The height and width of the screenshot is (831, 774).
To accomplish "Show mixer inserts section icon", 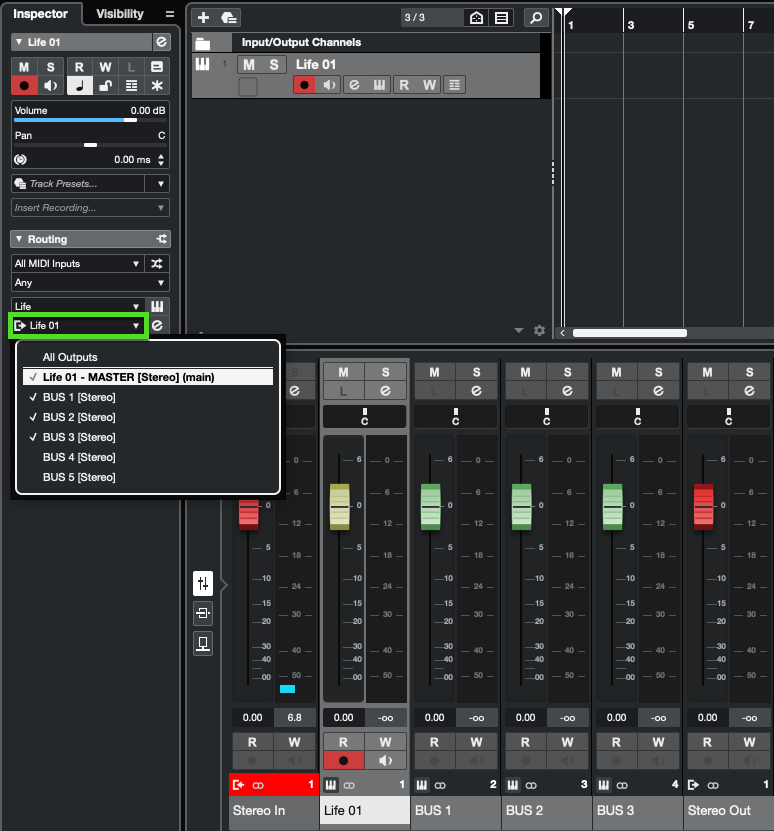I will coord(203,613).
